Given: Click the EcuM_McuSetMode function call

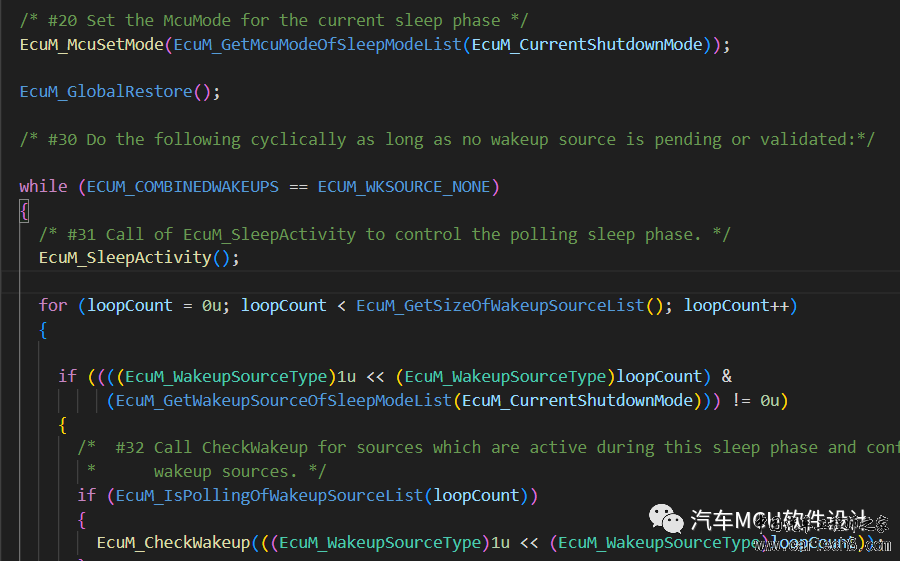Looking at the screenshot, I should (x=92, y=45).
